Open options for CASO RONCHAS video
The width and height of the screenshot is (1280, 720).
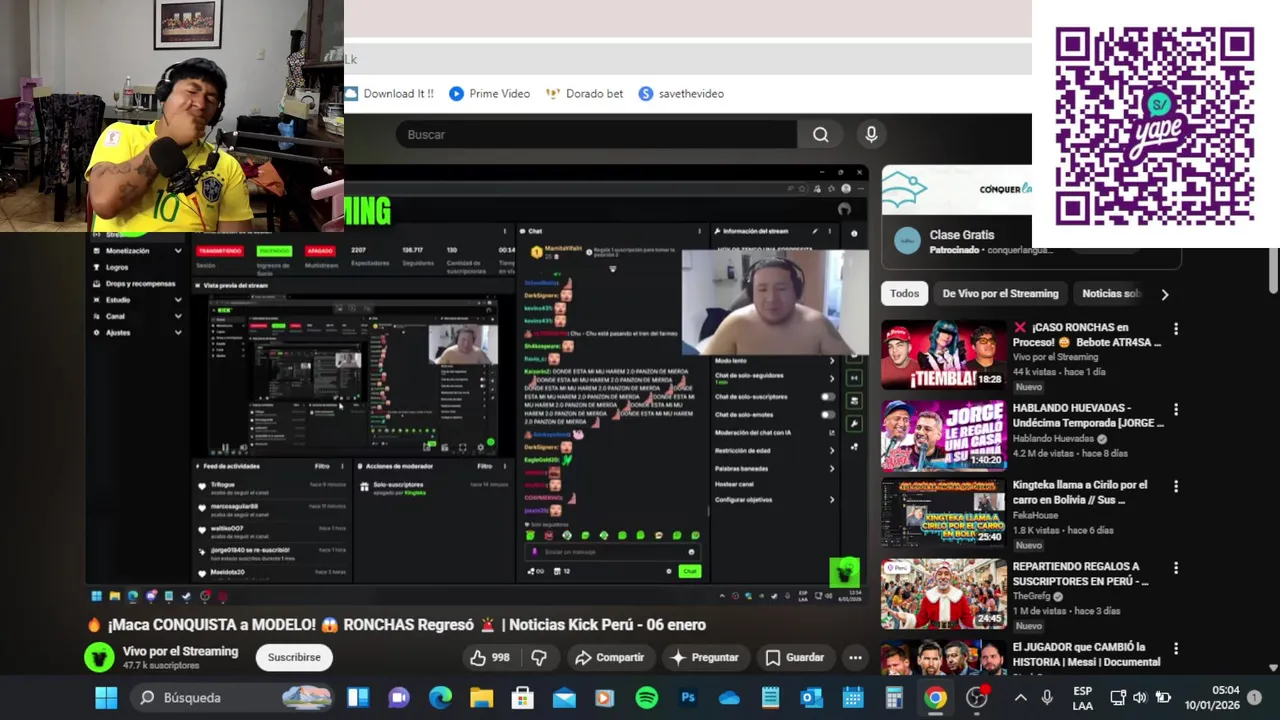[x=1176, y=328]
